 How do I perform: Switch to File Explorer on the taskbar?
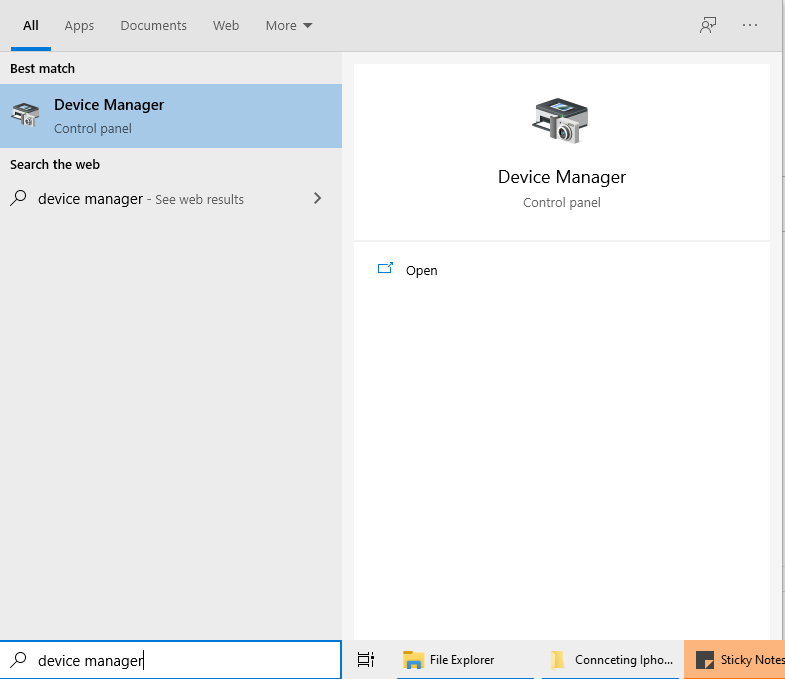coord(465,660)
